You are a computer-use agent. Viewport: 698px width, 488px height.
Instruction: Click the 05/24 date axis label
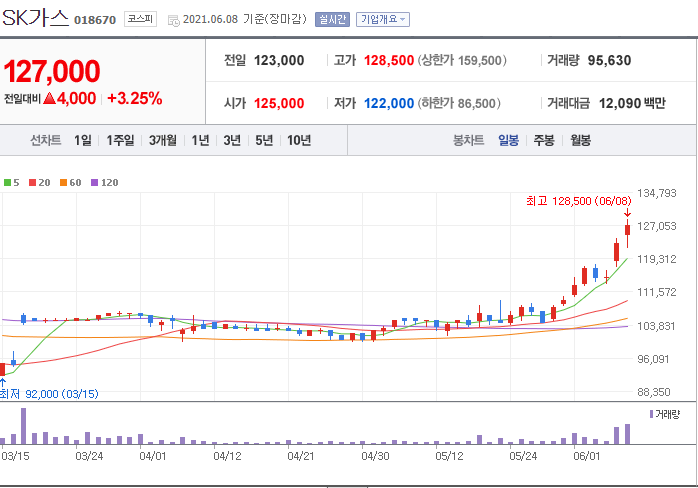point(523,456)
